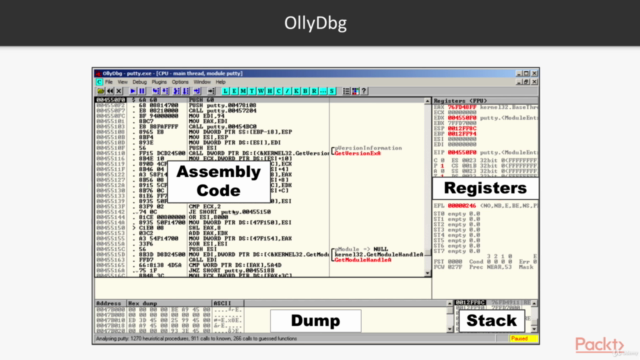Click the CPU child window C icon in menu bar

tap(99, 82)
